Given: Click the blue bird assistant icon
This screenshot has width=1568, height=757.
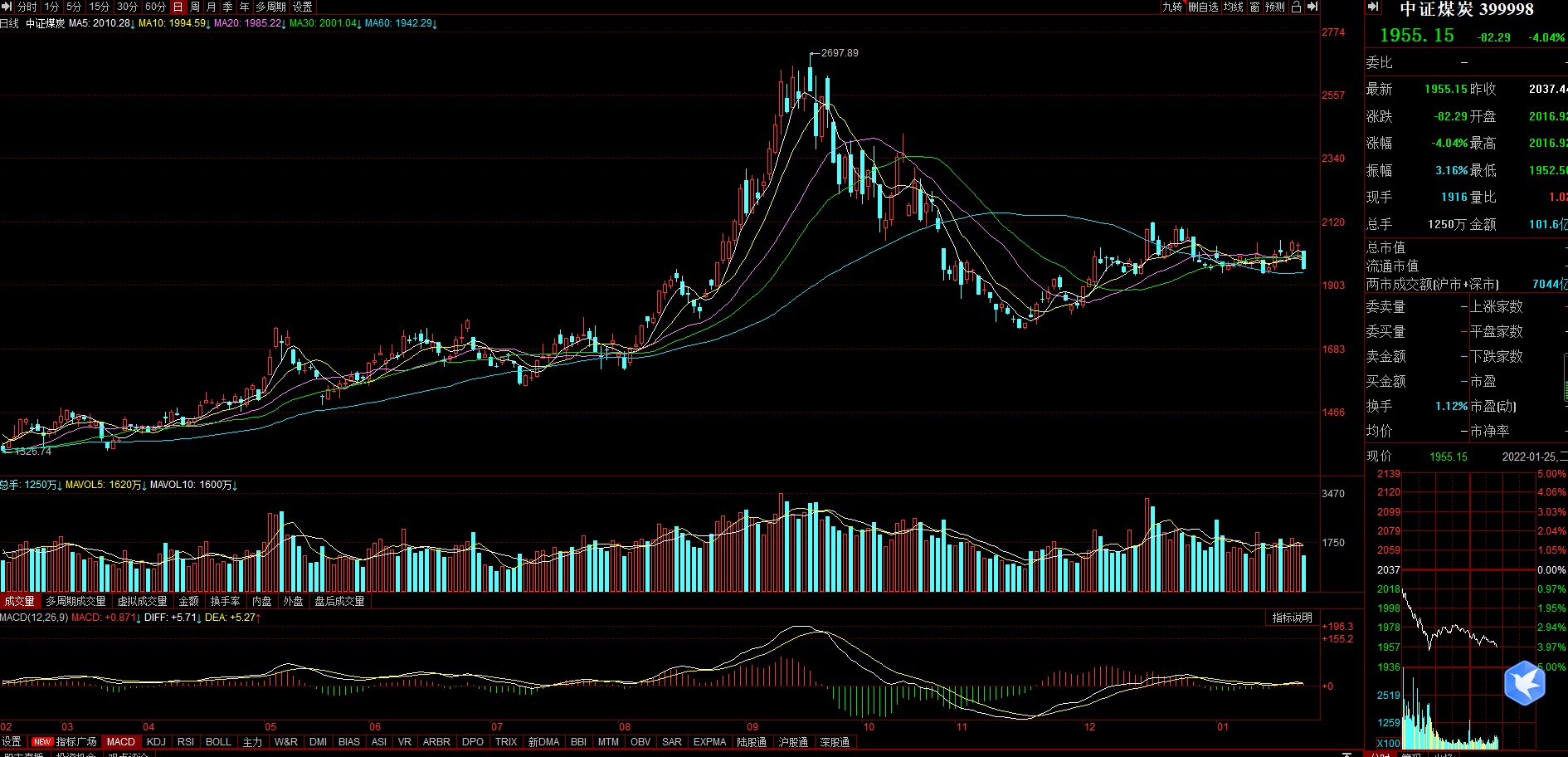Looking at the screenshot, I should 1525,682.
